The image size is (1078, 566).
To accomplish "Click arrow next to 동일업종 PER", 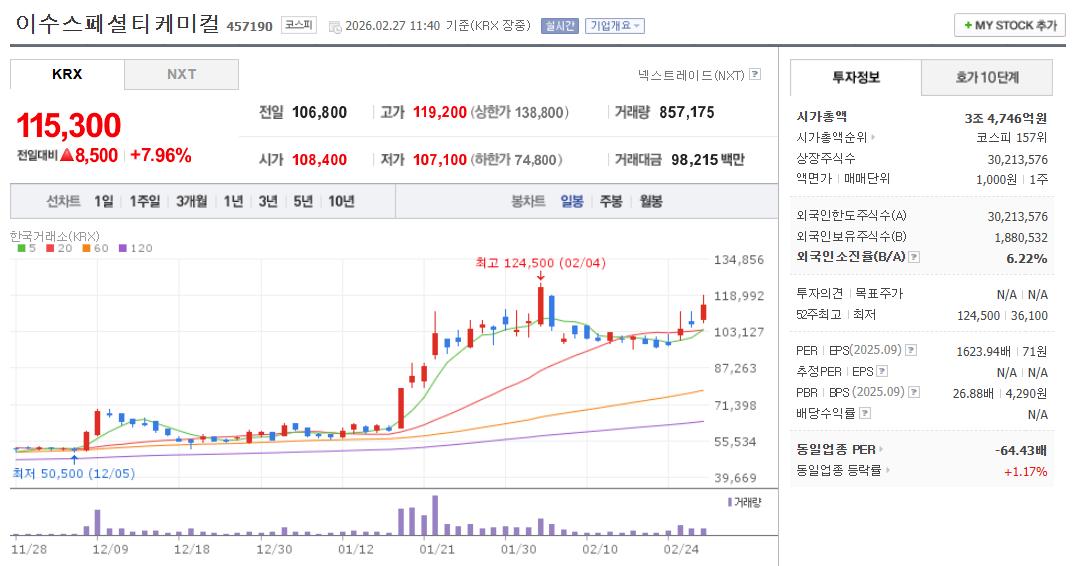I will point(881,450).
